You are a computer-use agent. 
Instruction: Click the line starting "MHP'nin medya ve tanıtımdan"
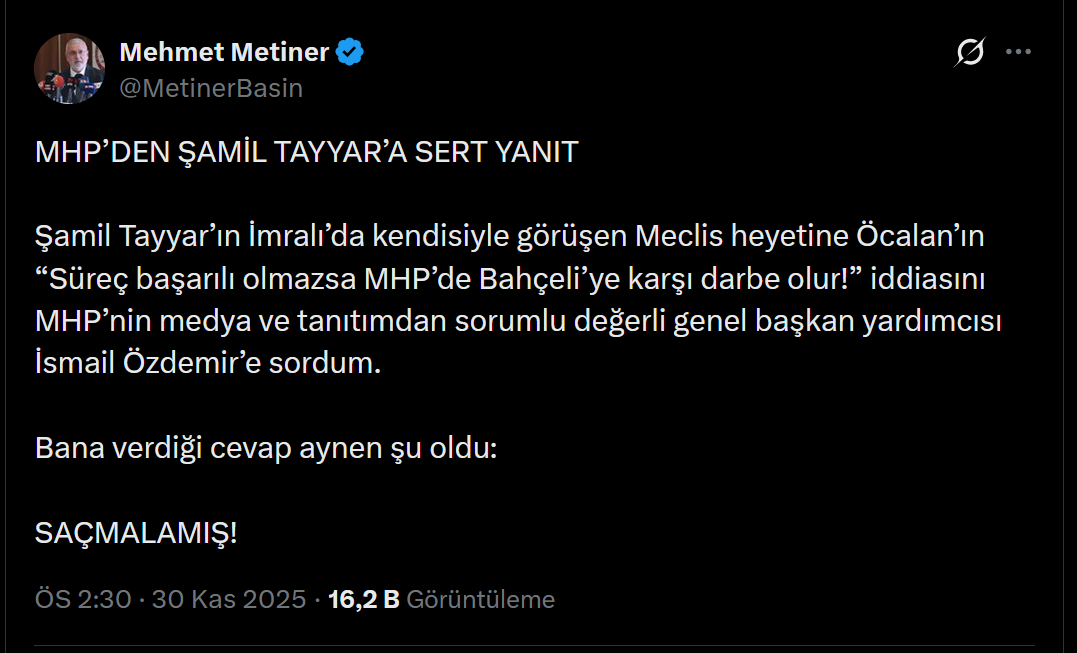click(x=300, y=323)
